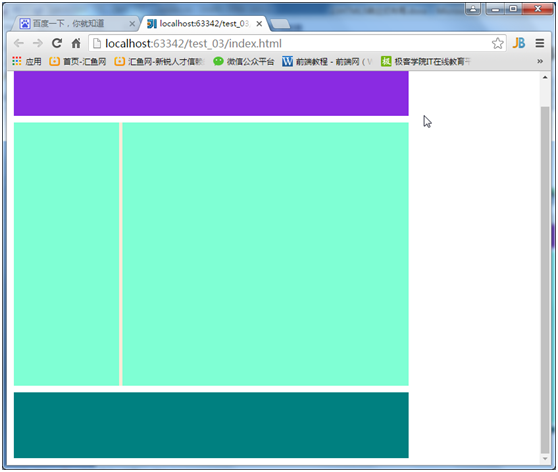Bookmark this page with the star

pyautogui.click(x=498, y=43)
